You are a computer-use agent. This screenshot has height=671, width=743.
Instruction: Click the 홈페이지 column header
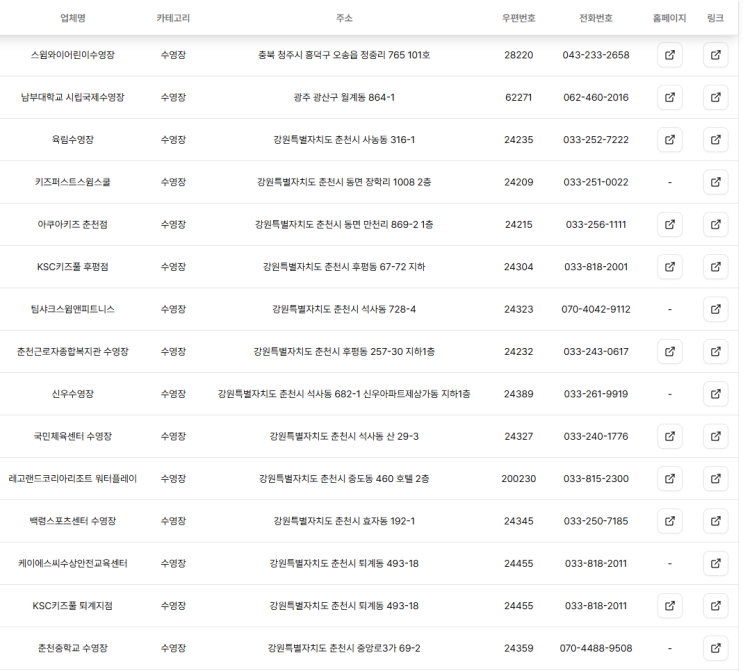[670, 18]
